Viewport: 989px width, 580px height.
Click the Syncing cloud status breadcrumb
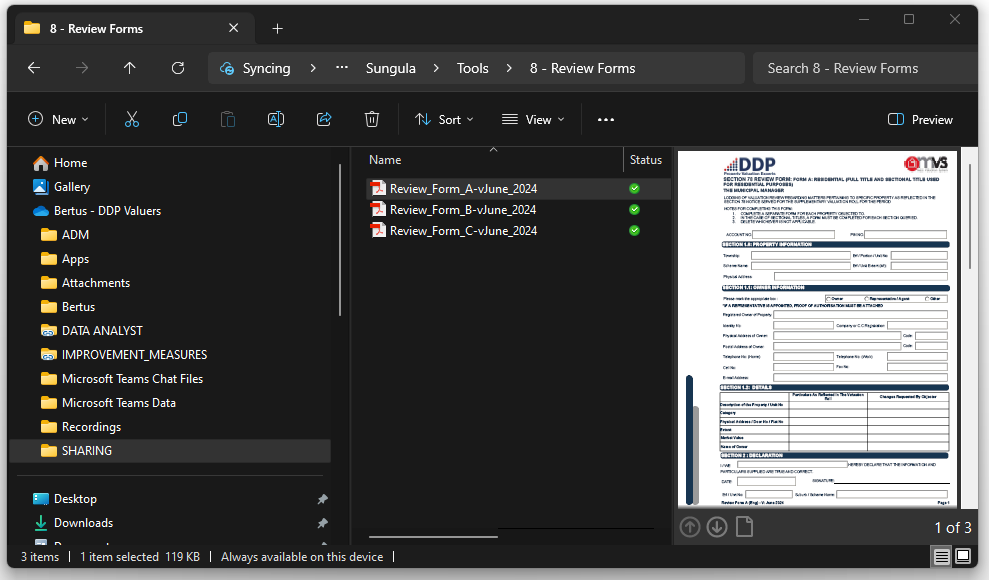tap(255, 68)
